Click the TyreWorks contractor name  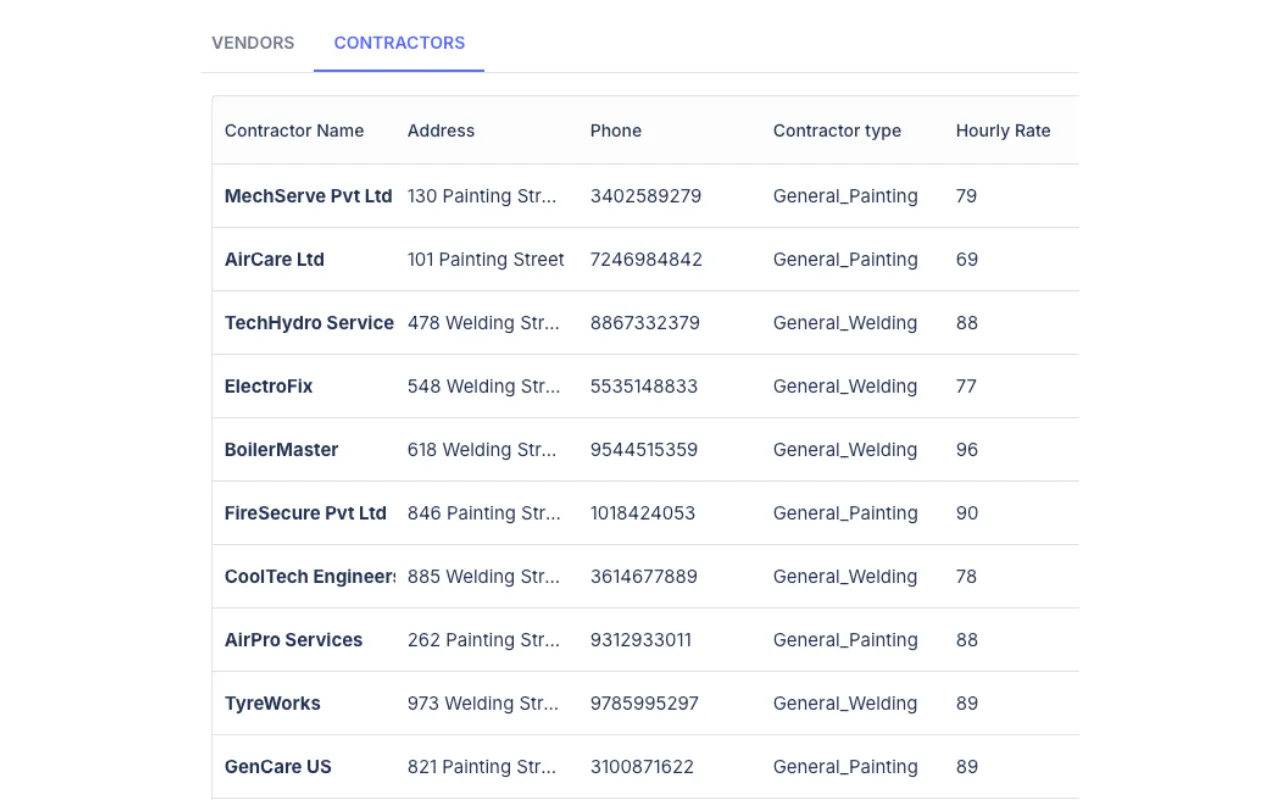273,703
